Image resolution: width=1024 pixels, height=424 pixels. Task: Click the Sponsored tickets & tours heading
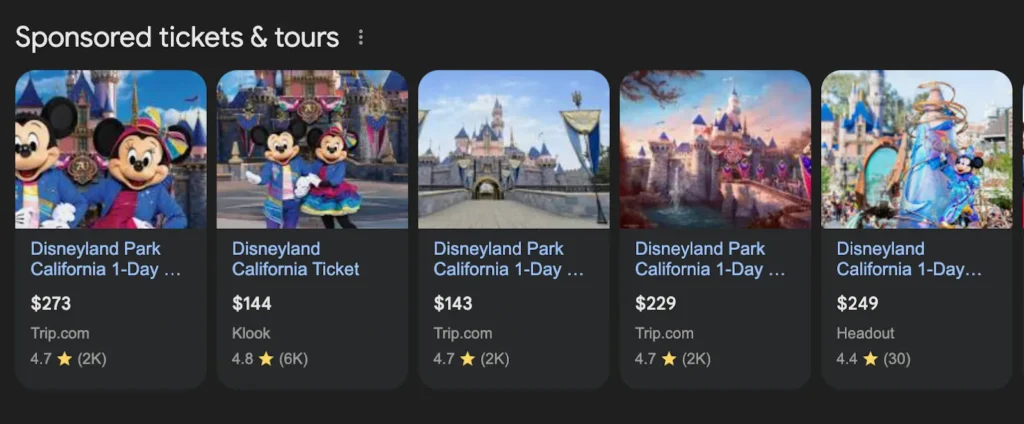tap(177, 38)
